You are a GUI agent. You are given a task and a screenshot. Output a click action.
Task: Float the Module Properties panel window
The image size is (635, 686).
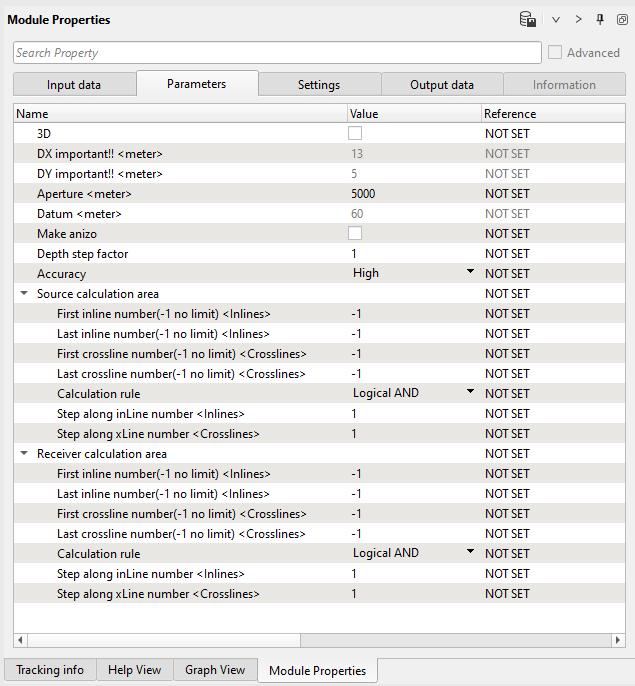[621, 19]
